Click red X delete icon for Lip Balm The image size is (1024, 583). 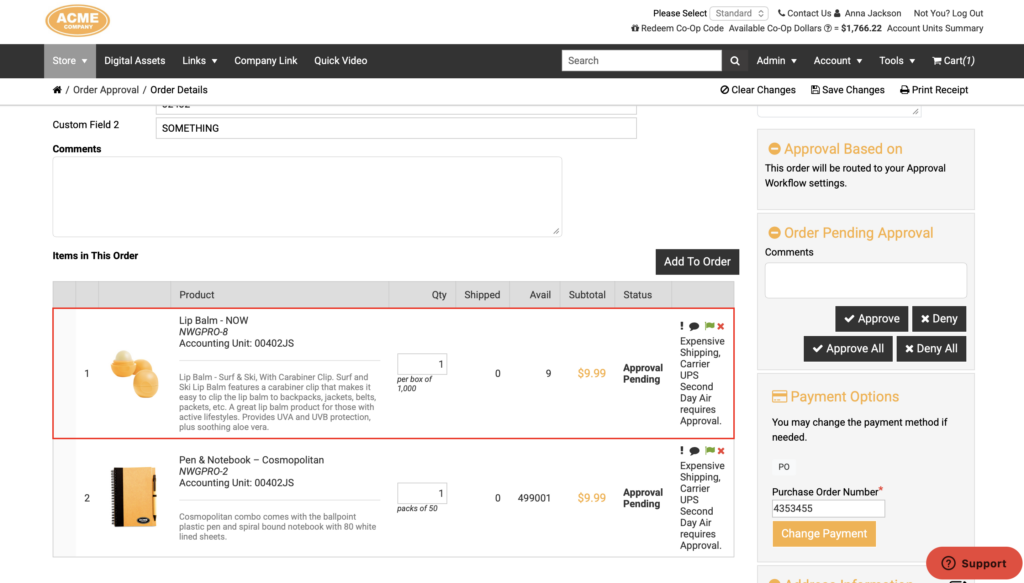(x=721, y=326)
